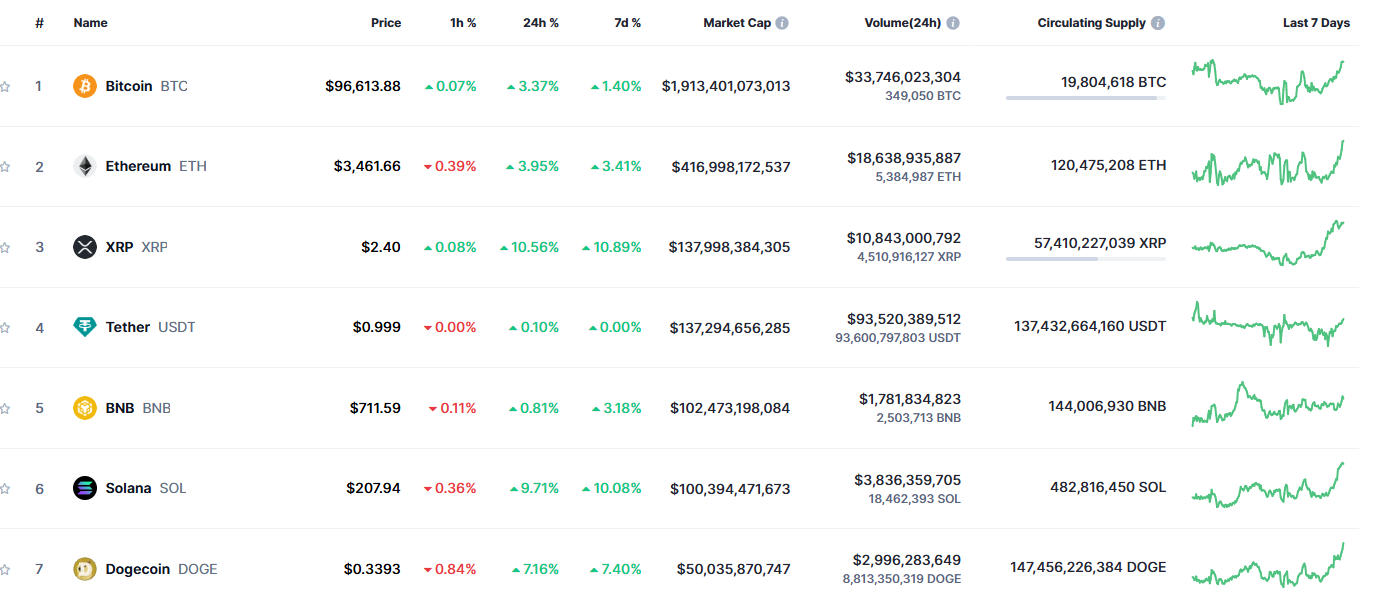Screen dimensions: 1375x598
Task: Open Dogecoin 7-day sparkline chart
Action: pyautogui.click(x=1268, y=565)
